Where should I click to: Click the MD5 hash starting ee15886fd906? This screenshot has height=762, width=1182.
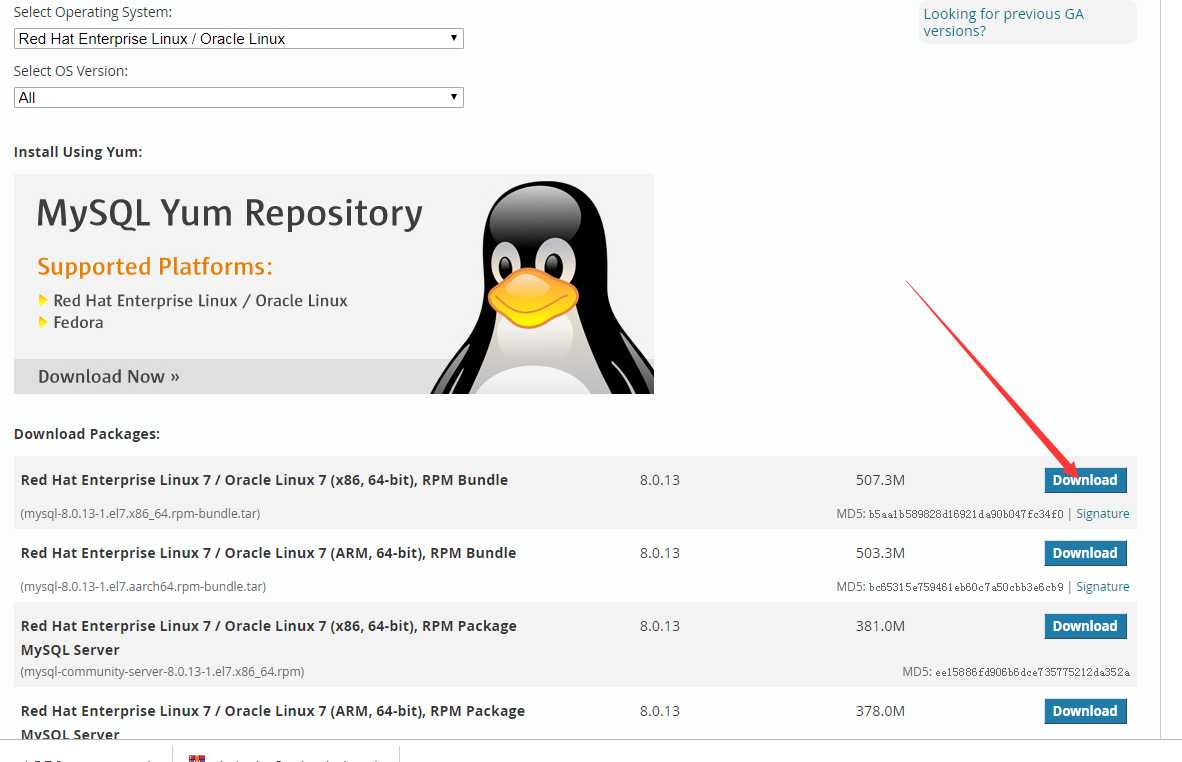pos(1032,672)
